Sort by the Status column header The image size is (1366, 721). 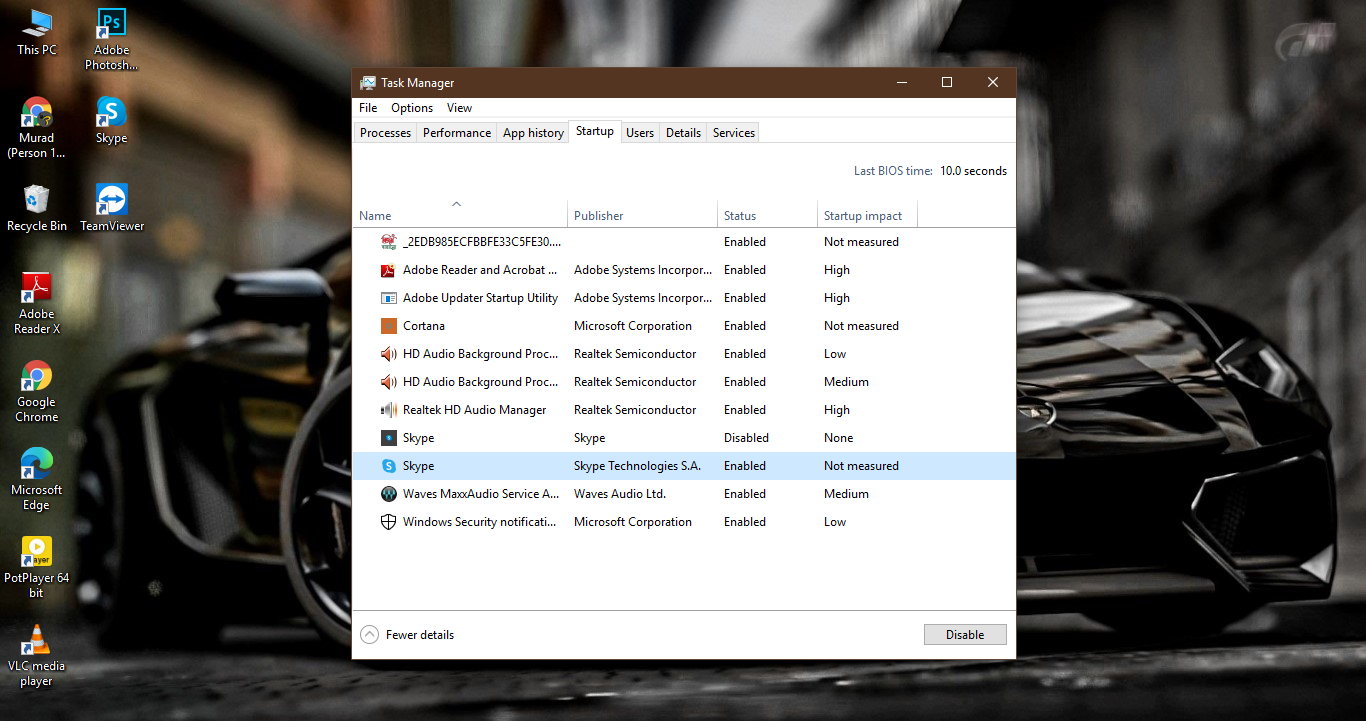(x=767, y=216)
